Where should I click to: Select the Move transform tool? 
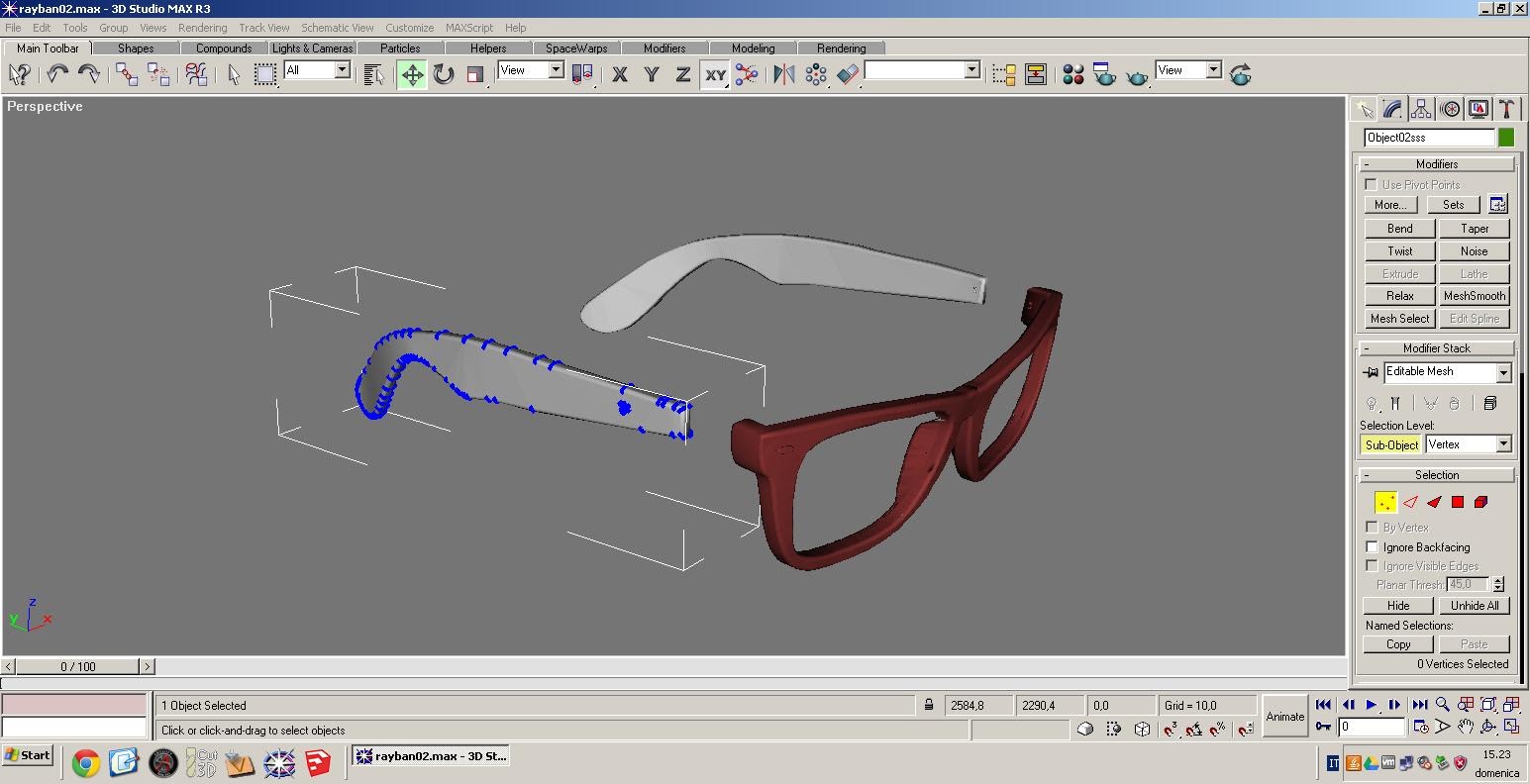412,74
